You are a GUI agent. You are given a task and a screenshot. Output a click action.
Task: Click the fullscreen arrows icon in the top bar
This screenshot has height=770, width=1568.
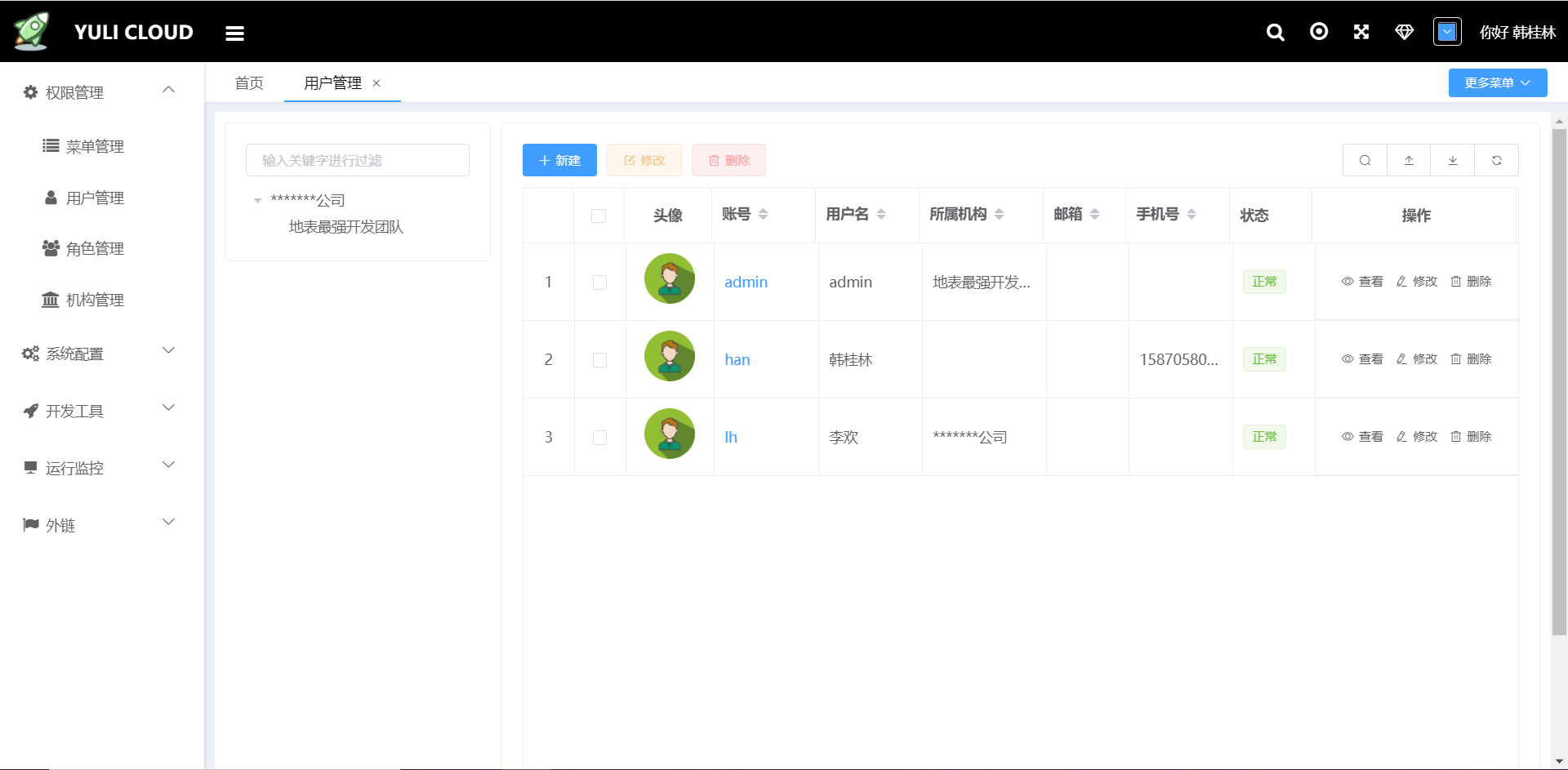pyautogui.click(x=1361, y=32)
